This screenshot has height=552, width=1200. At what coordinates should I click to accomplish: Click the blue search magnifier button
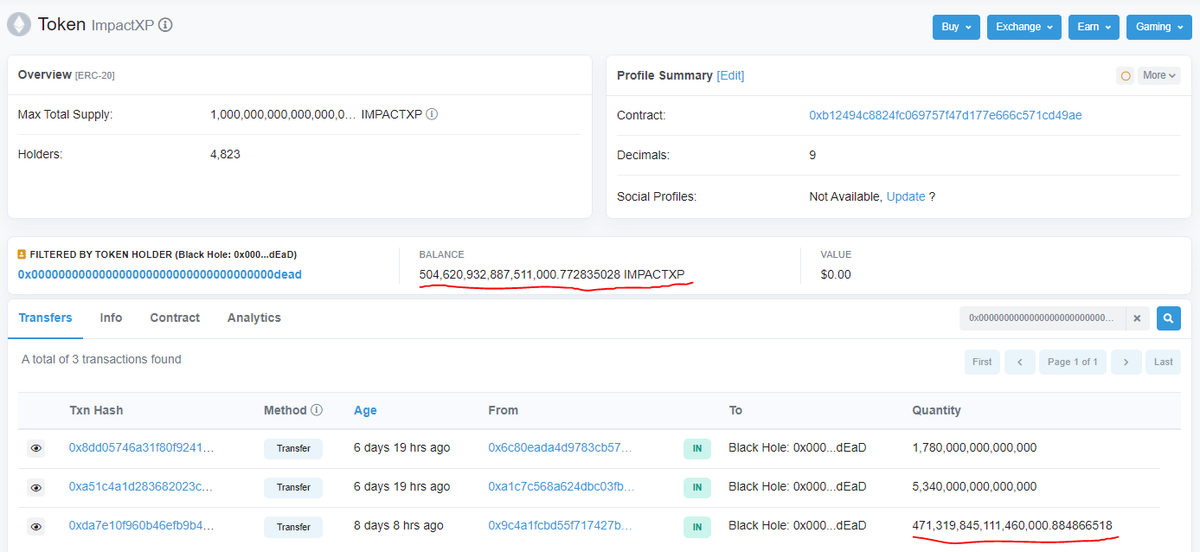1168,318
